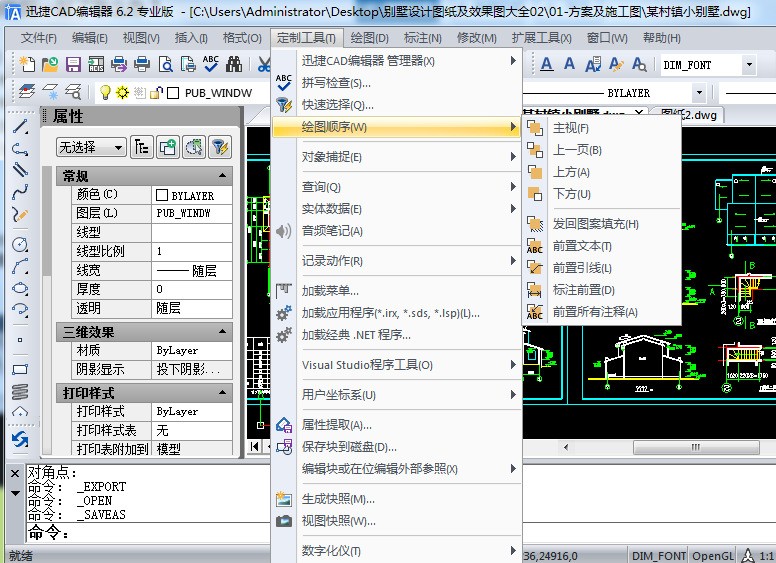Click the select objects icon in properties panel

click(194, 147)
